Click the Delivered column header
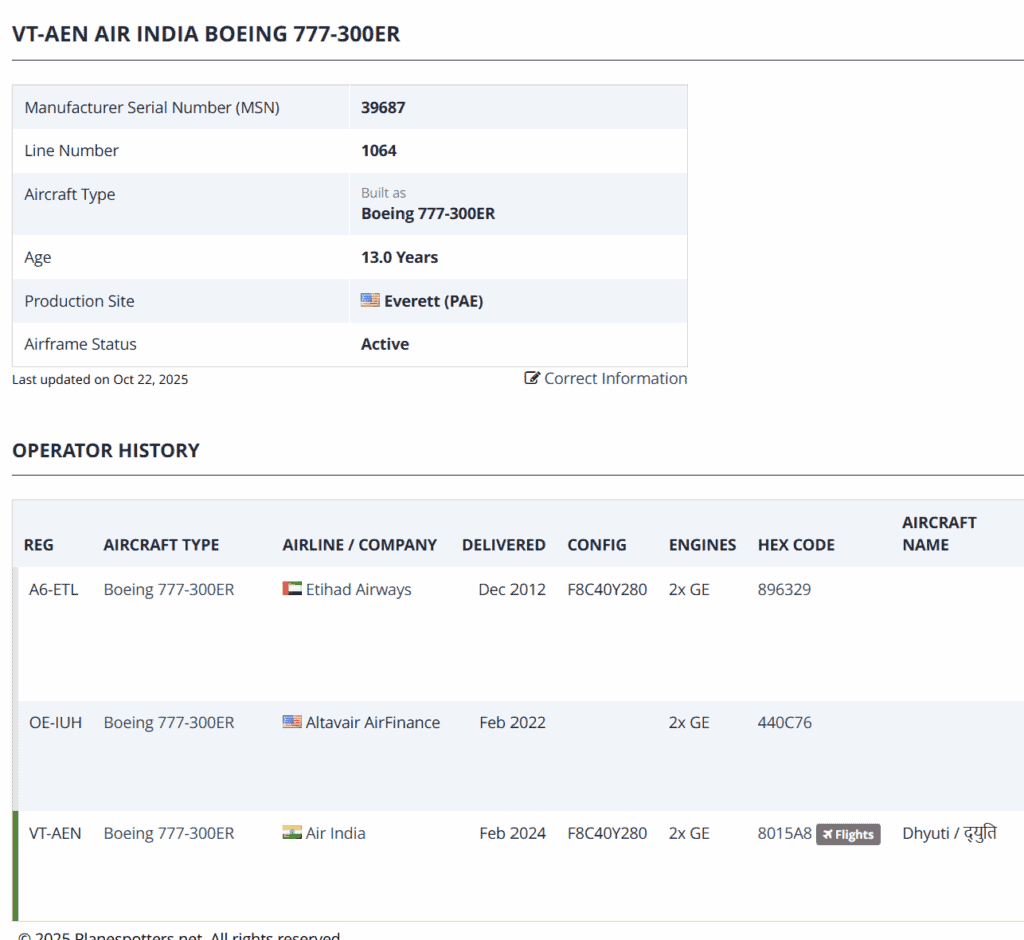This screenshot has width=1024, height=940. (503, 545)
